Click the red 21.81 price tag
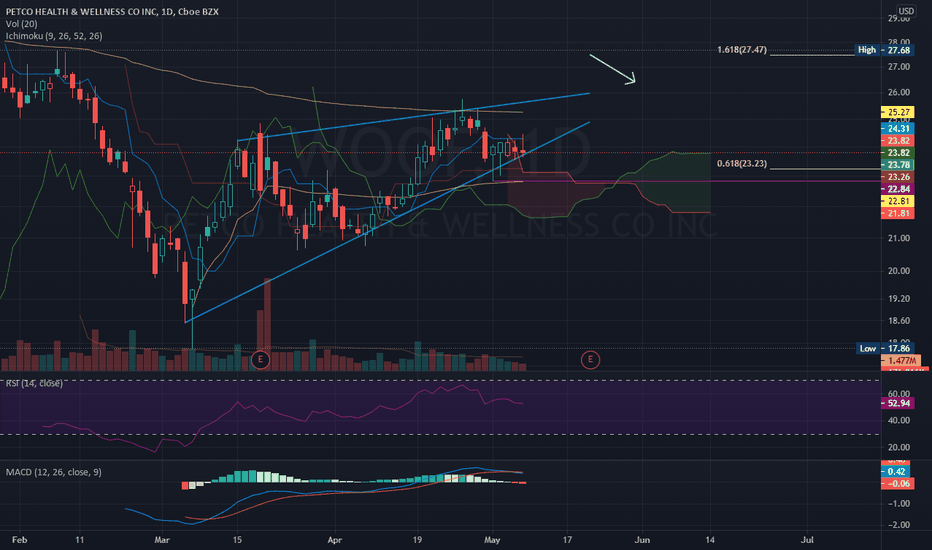Viewport: 932px width, 550px height. point(898,213)
